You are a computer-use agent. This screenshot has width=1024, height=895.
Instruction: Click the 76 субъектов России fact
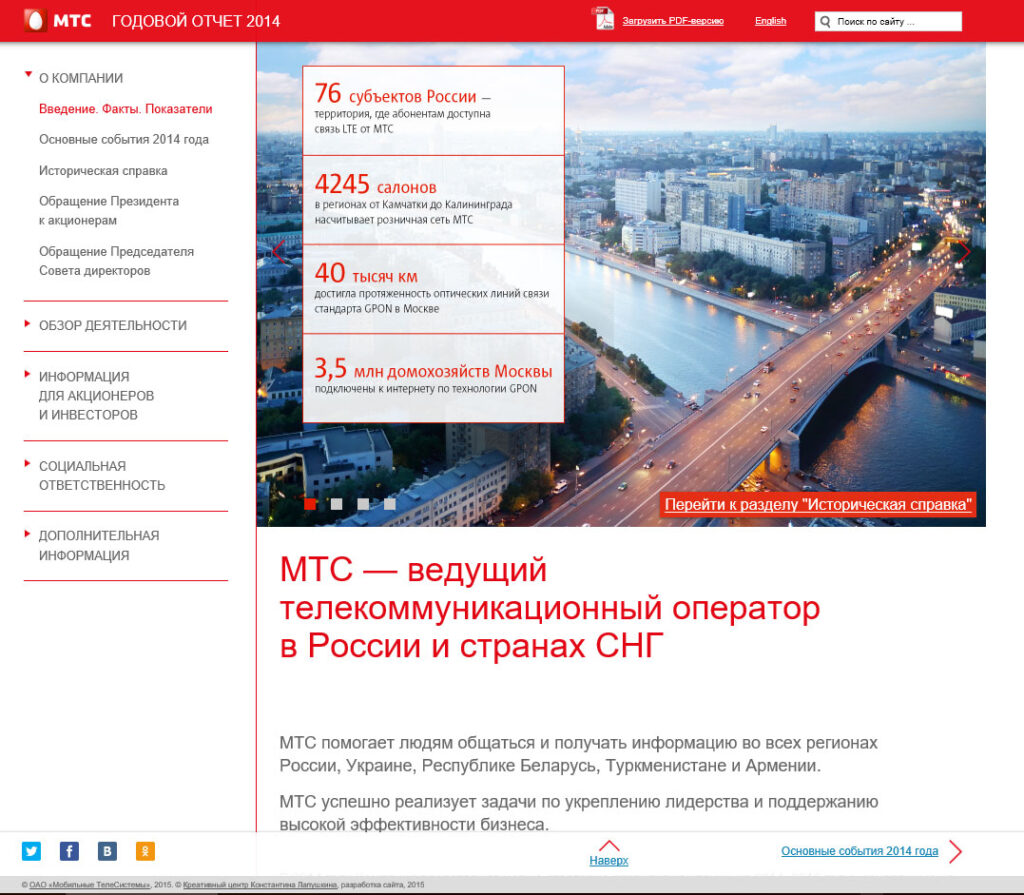pos(434,110)
